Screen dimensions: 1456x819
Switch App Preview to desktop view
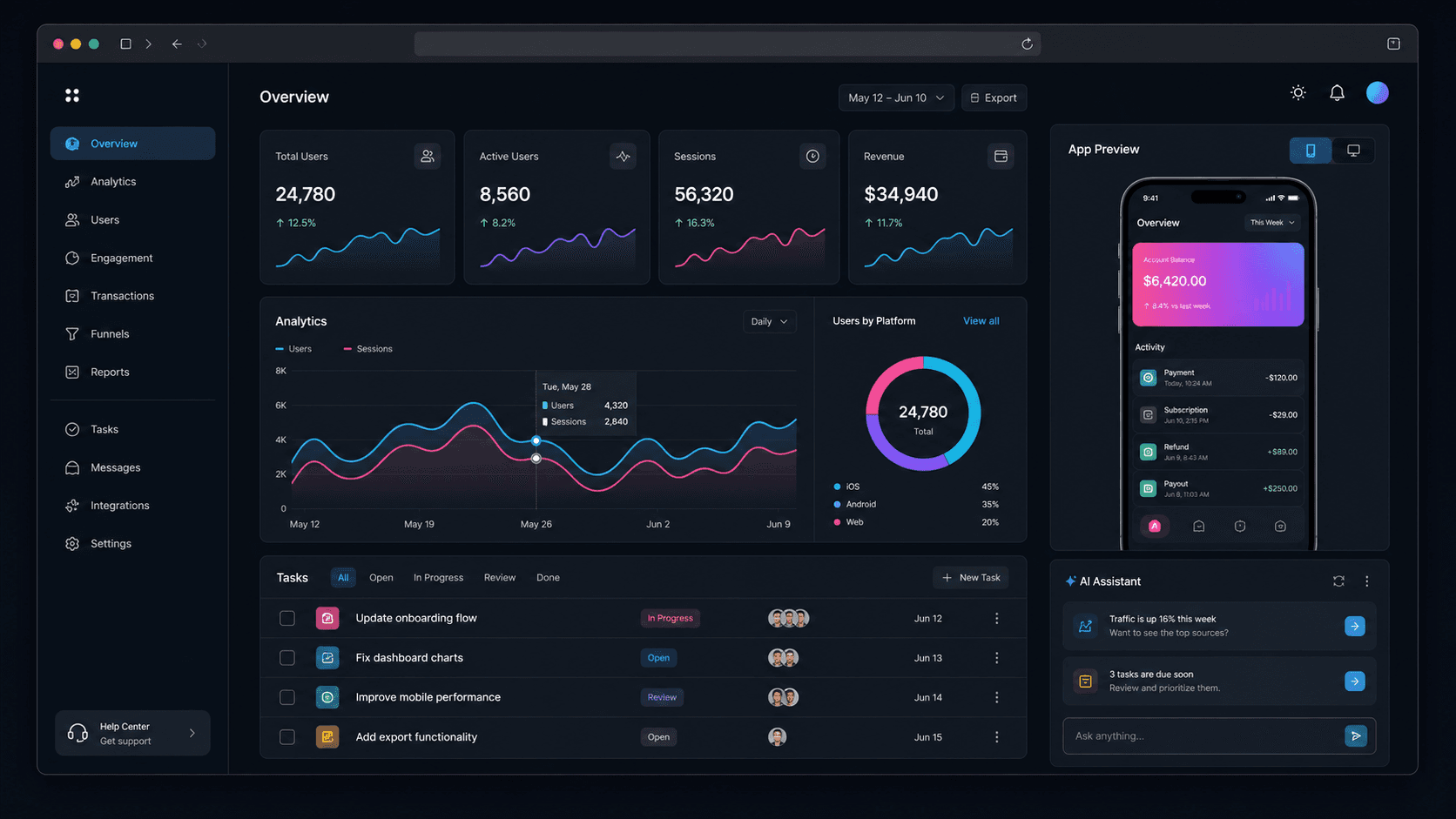[x=1353, y=151]
